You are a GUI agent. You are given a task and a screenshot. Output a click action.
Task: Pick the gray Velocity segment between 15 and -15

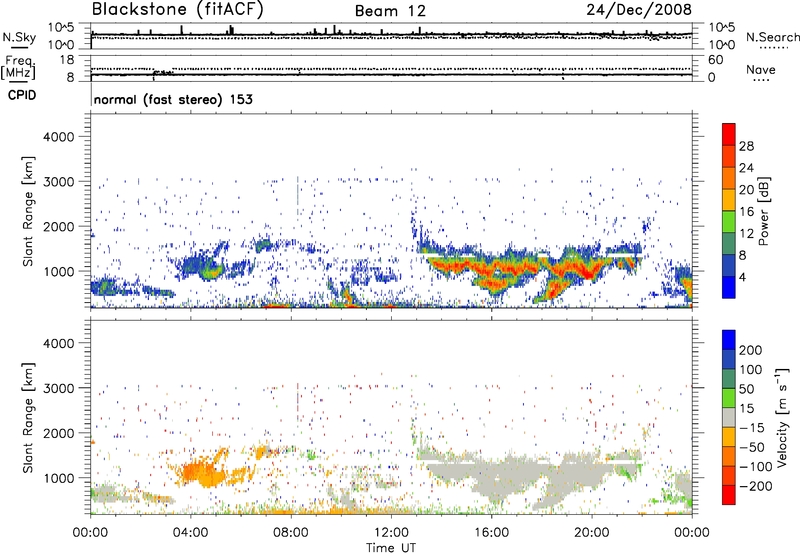(x=729, y=417)
